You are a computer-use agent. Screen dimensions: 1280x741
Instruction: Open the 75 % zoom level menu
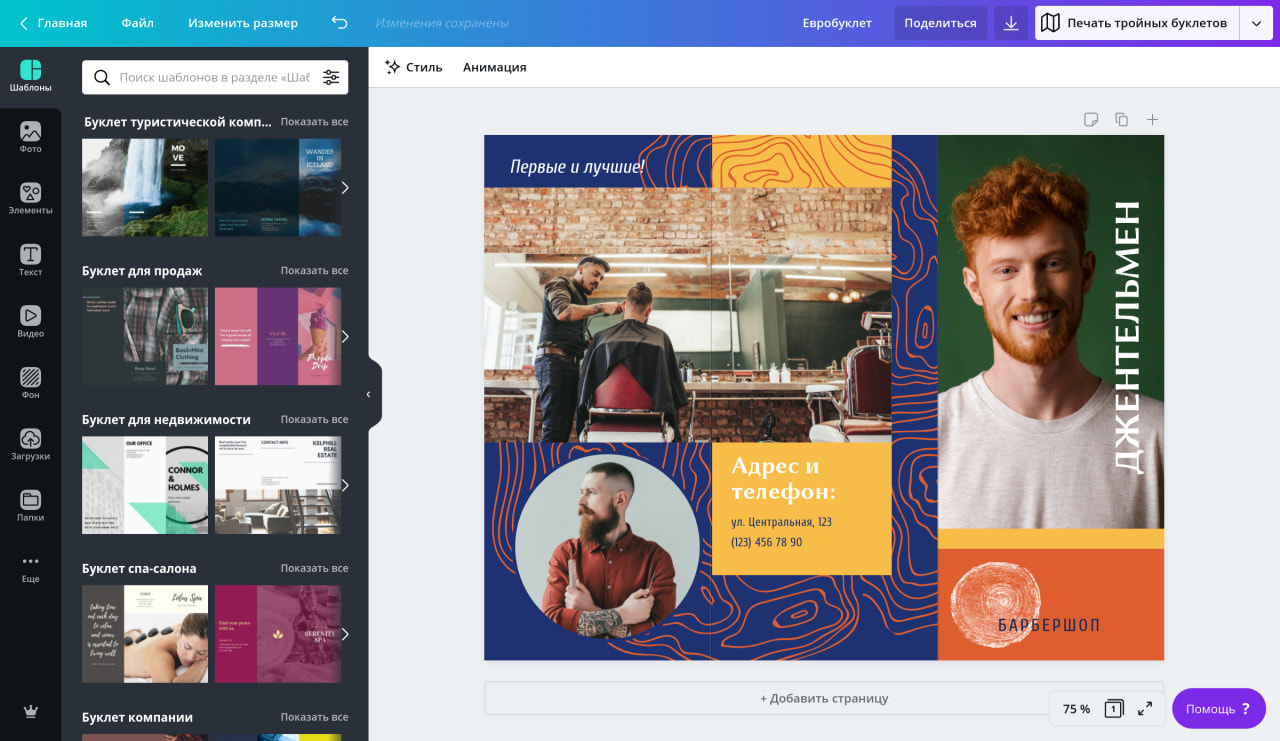[x=1076, y=709]
